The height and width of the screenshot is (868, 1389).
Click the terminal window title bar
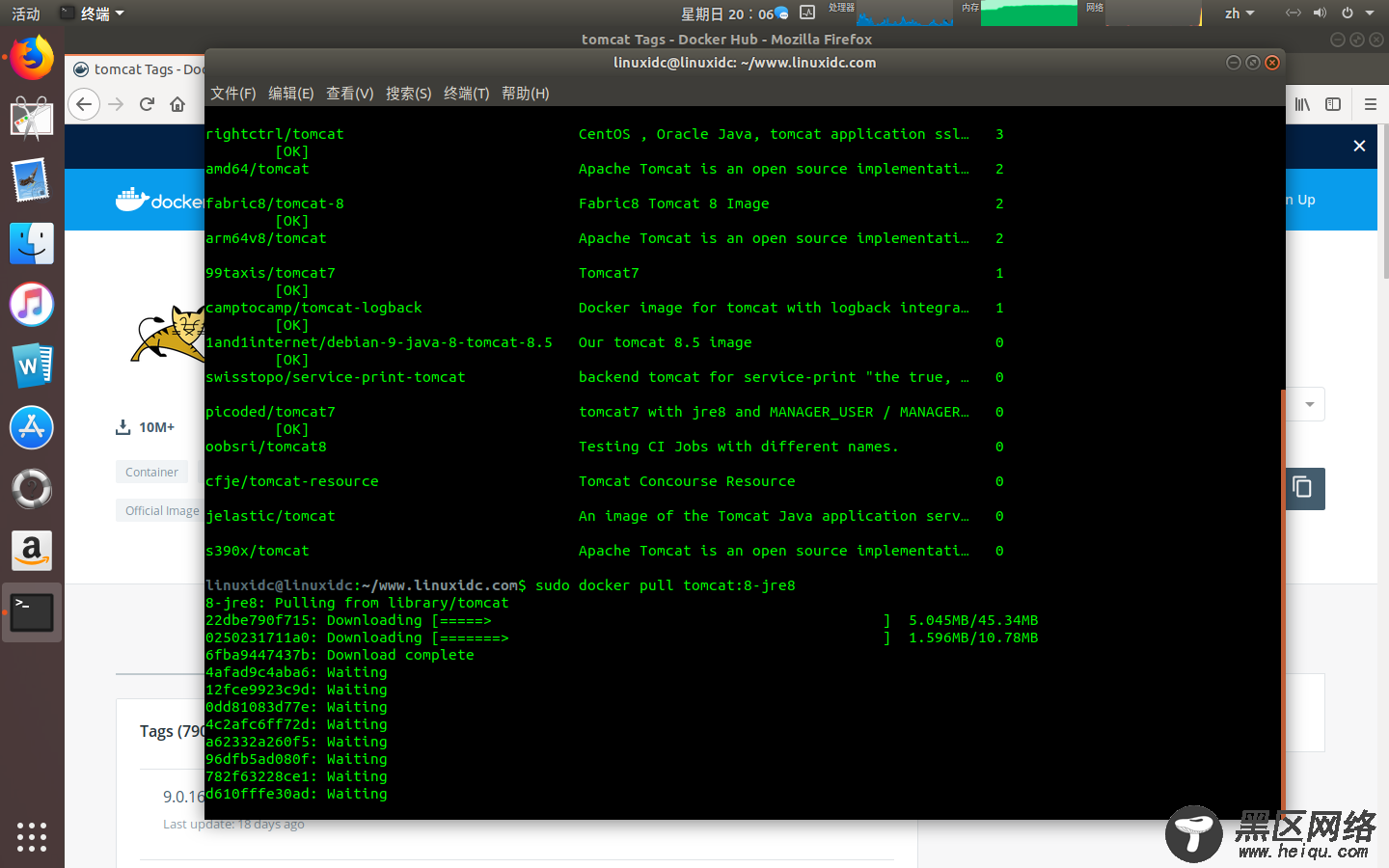(745, 63)
